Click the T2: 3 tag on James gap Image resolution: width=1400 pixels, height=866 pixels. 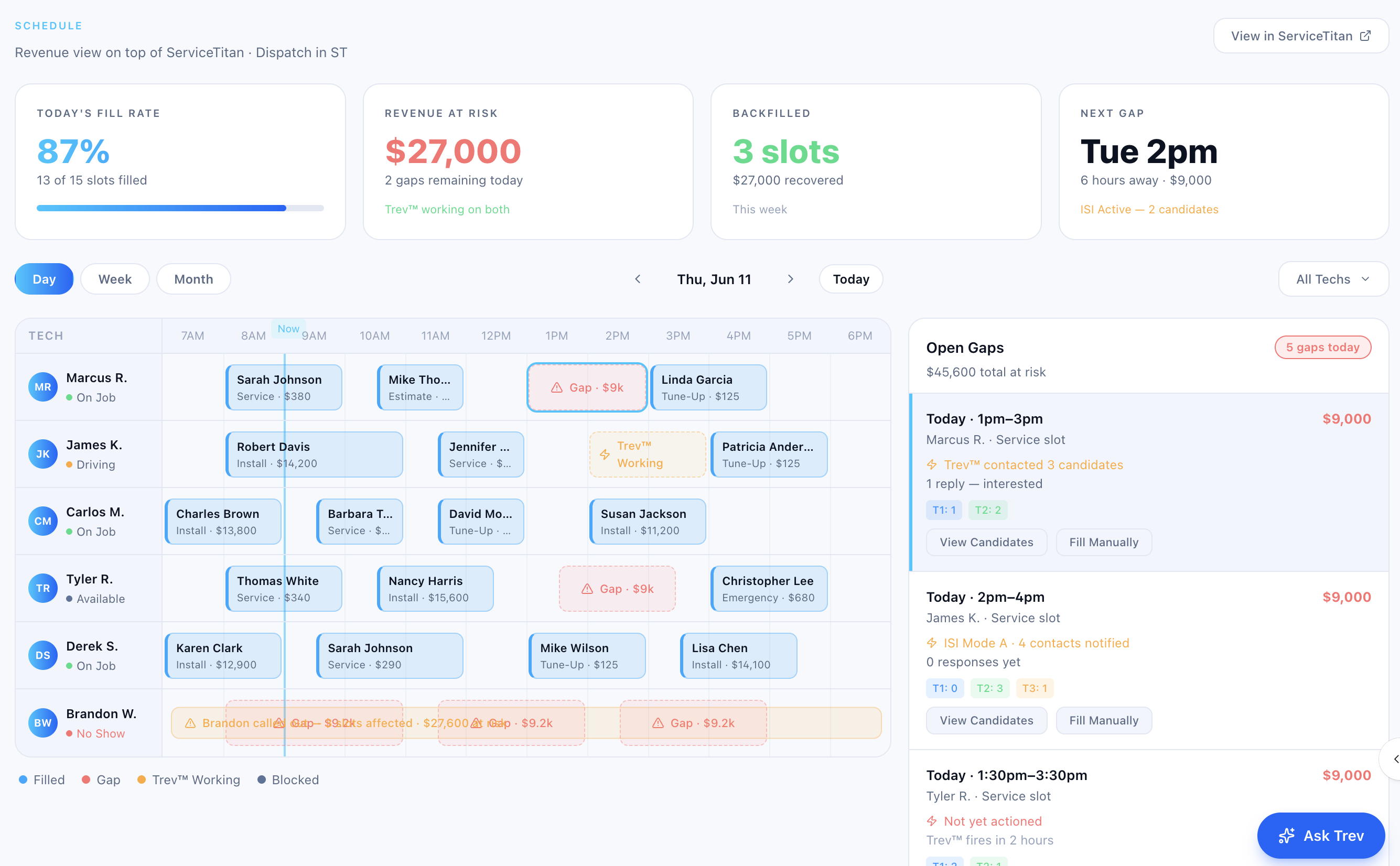click(990, 688)
